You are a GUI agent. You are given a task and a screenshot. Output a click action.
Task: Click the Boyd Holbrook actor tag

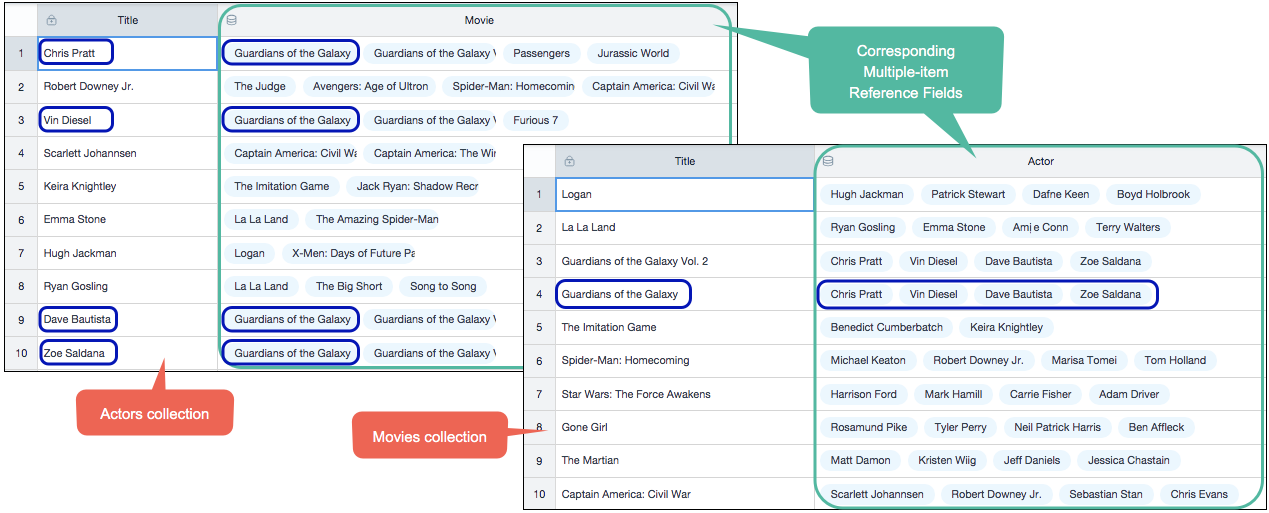(x=1154, y=194)
